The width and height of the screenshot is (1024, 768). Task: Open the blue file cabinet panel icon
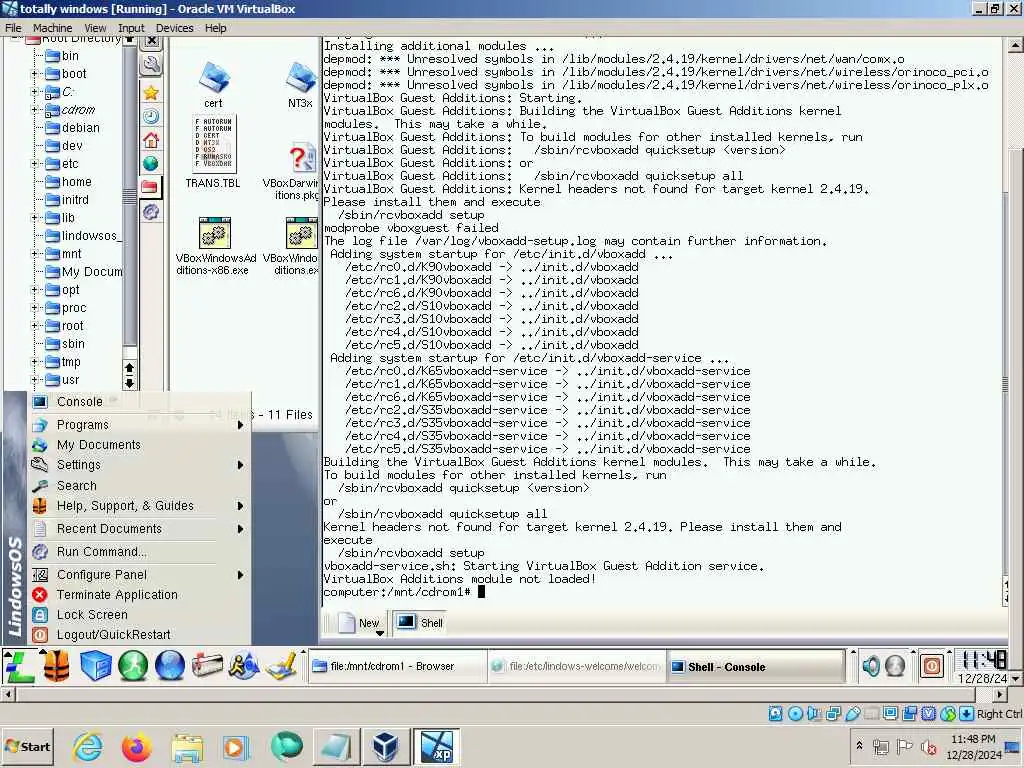[95, 666]
